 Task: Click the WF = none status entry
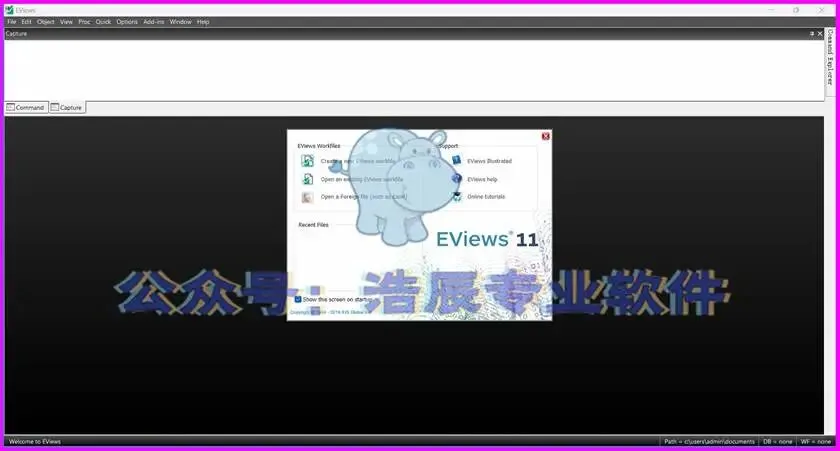(x=815, y=442)
